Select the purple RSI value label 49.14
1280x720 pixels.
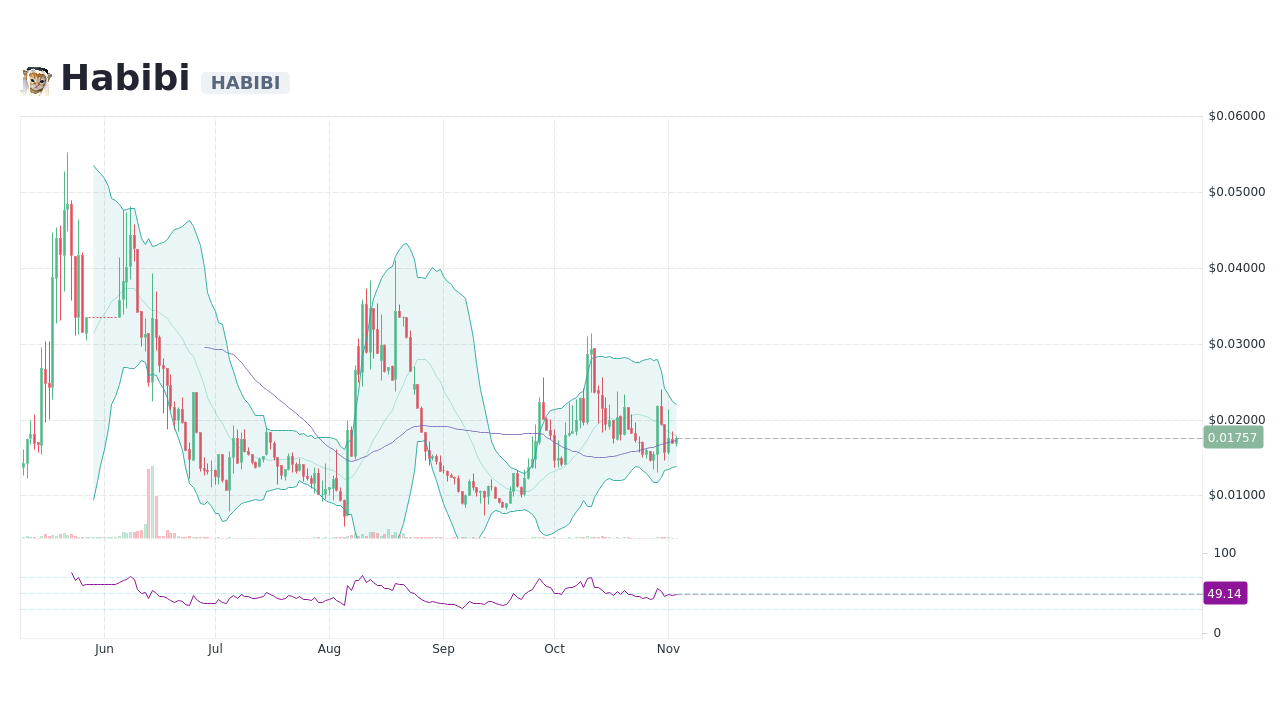(x=1224, y=593)
